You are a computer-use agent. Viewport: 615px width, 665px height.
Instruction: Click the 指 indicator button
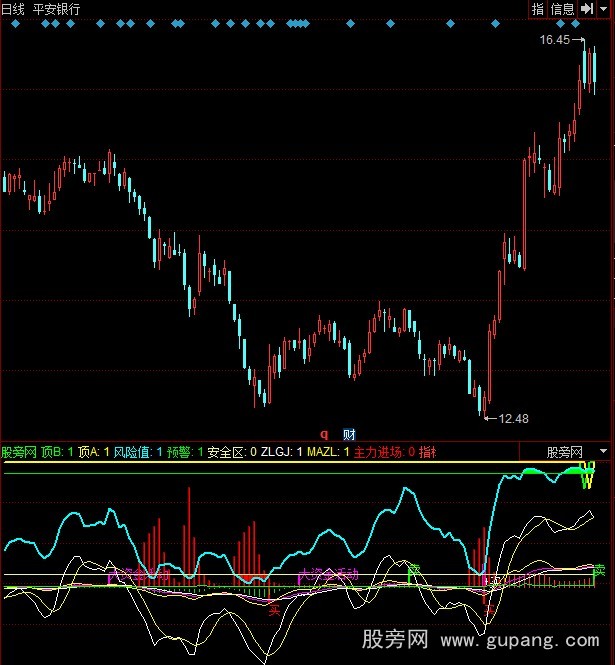click(x=537, y=9)
